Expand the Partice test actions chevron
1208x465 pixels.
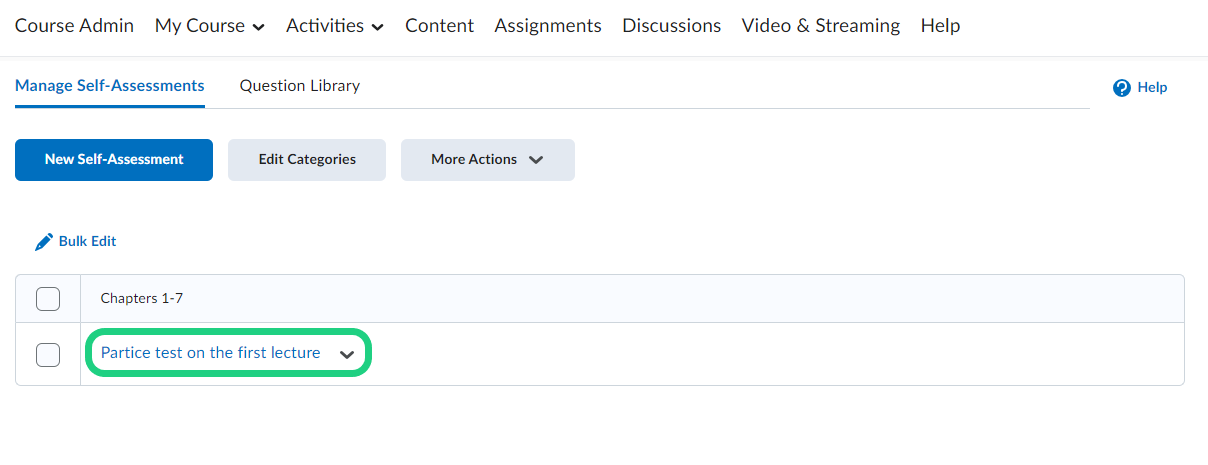point(347,354)
